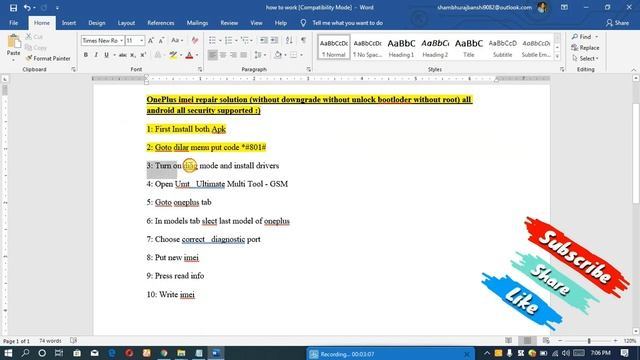Image resolution: width=640 pixels, height=360 pixels.
Task: Shrink font size with Shrink Font icon
Action: pyautogui.click(x=161, y=40)
